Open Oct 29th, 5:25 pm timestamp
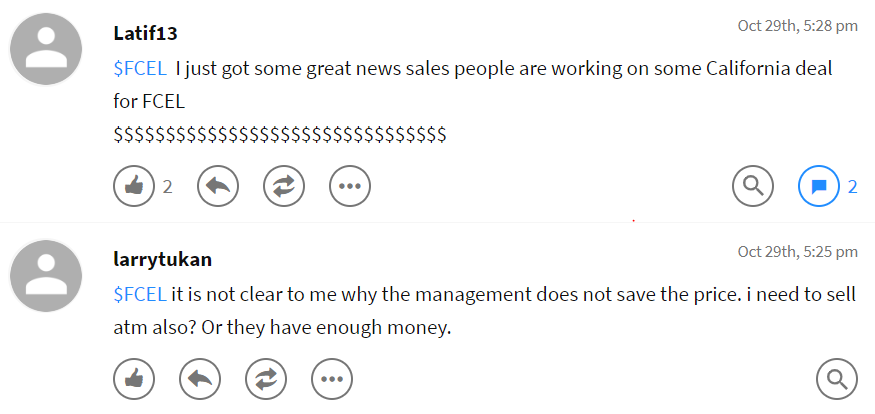875x414 pixels. tap(797, 251)
